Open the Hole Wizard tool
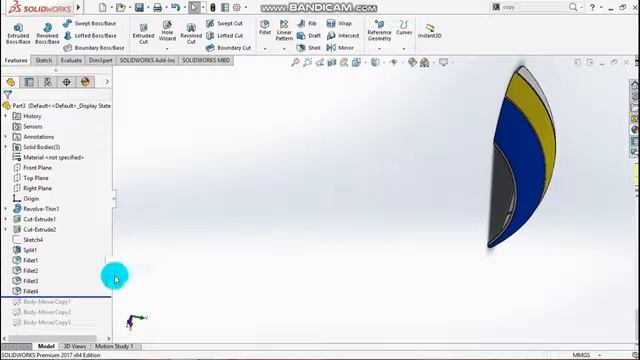 (x=167, y=31)
